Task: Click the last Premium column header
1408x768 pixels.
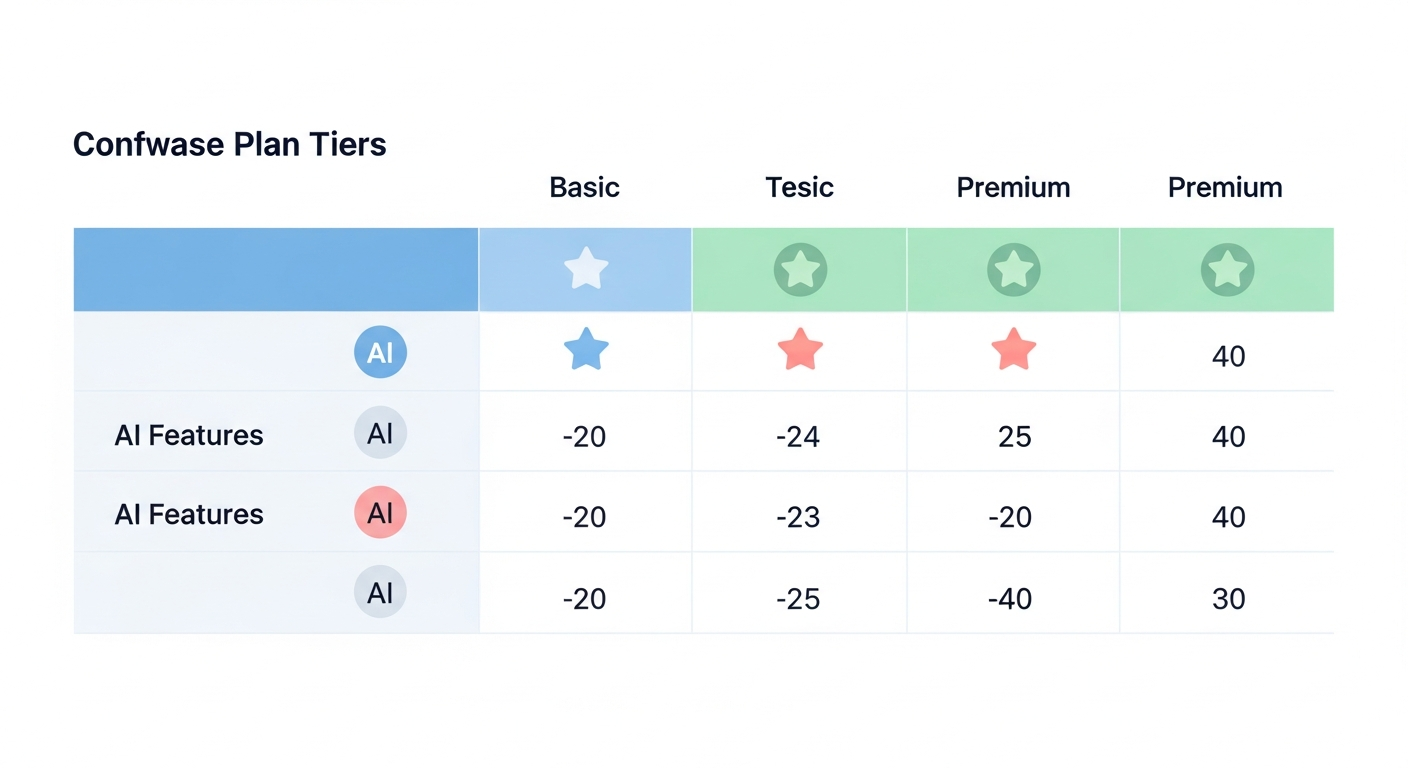Action: point(1225,187)
